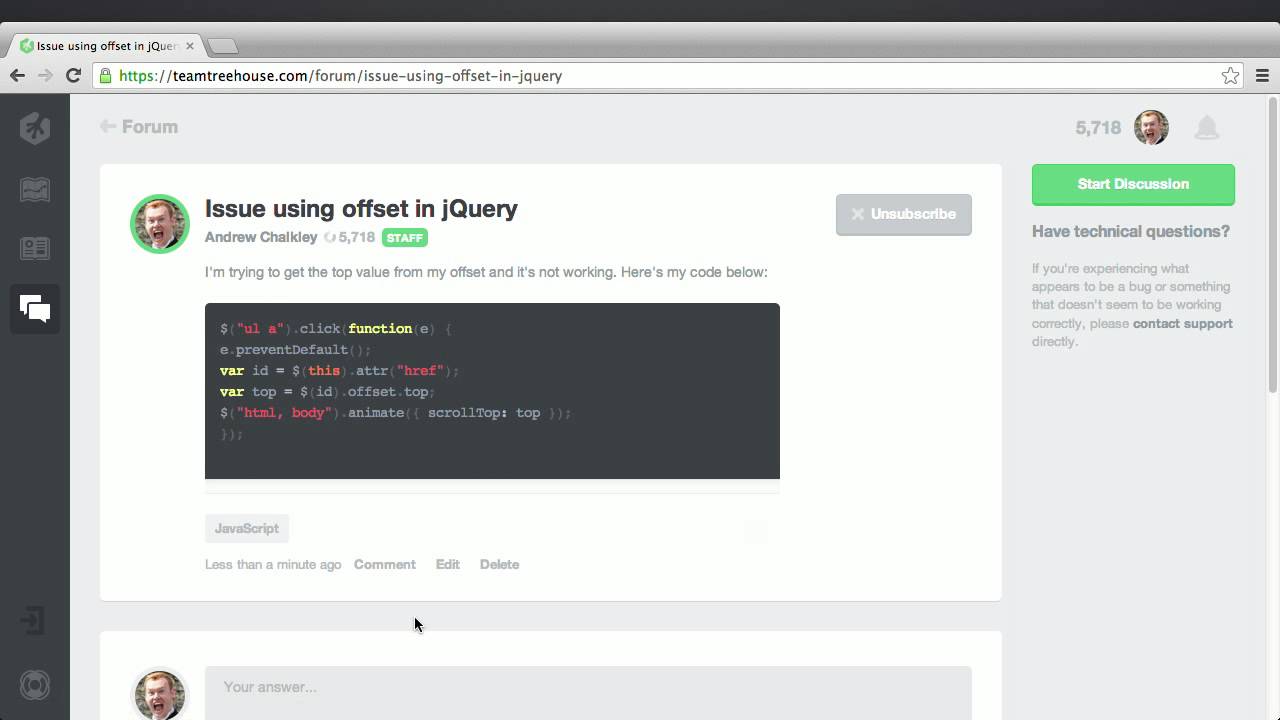Open the Chrome menu hamburger icon
The image size is (1280, 720).
click(x=1262, y=76)
